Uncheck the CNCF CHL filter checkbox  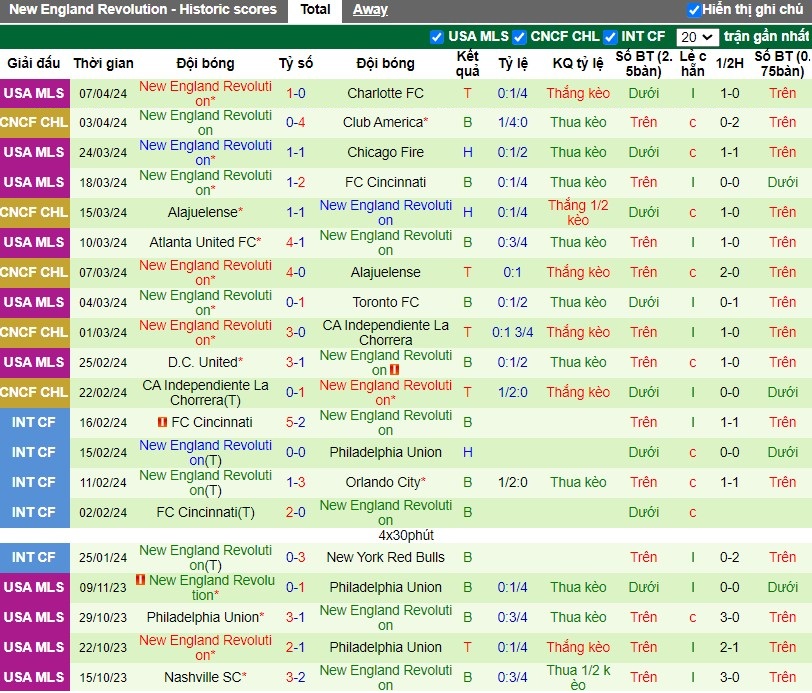point(519,37)
